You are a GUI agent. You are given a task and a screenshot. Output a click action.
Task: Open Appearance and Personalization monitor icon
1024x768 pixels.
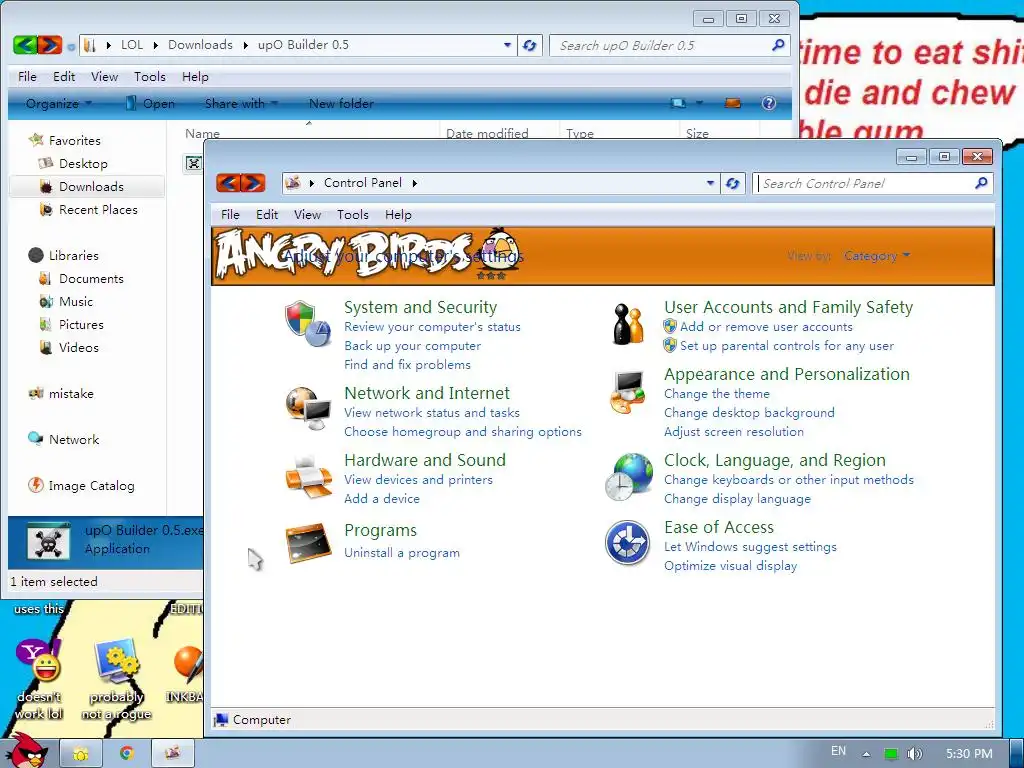tap(628, 391)
